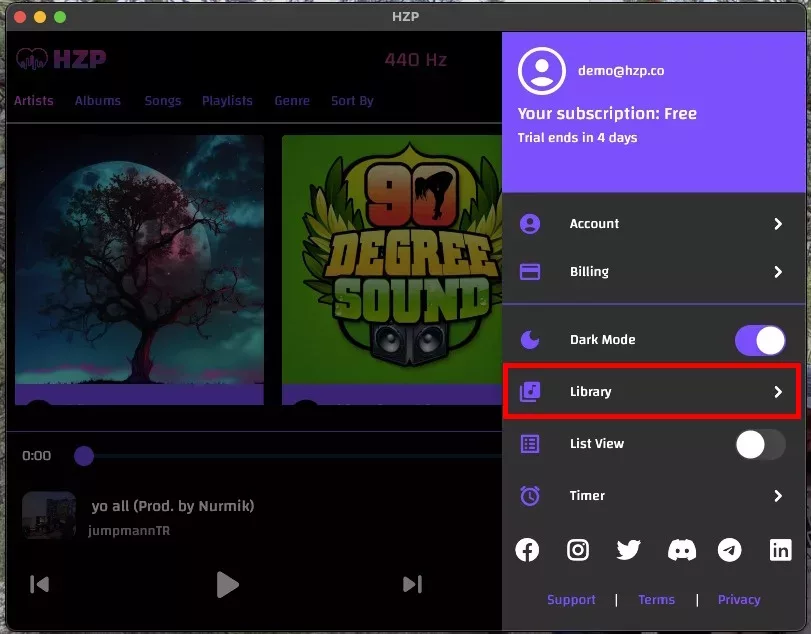
Task: Click the demo@hzp.co email text
Action: point(621,71)
